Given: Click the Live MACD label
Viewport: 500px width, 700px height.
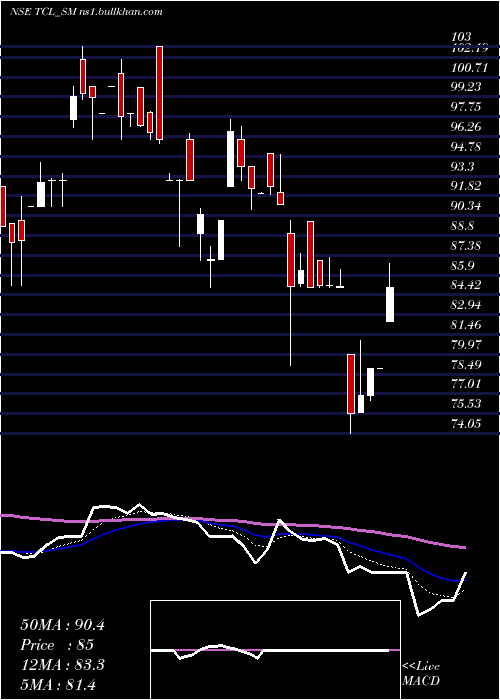Looking at the screenshot, I should click(421, 674).
